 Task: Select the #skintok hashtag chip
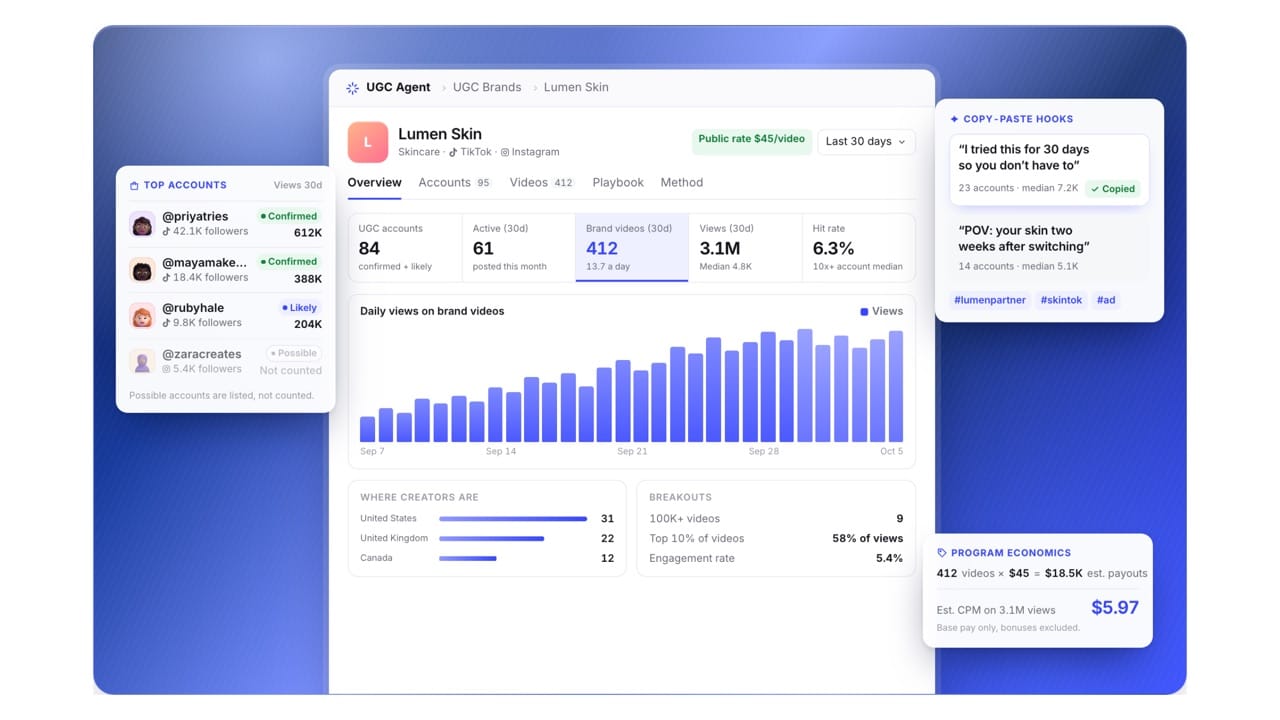point(1061,300)
